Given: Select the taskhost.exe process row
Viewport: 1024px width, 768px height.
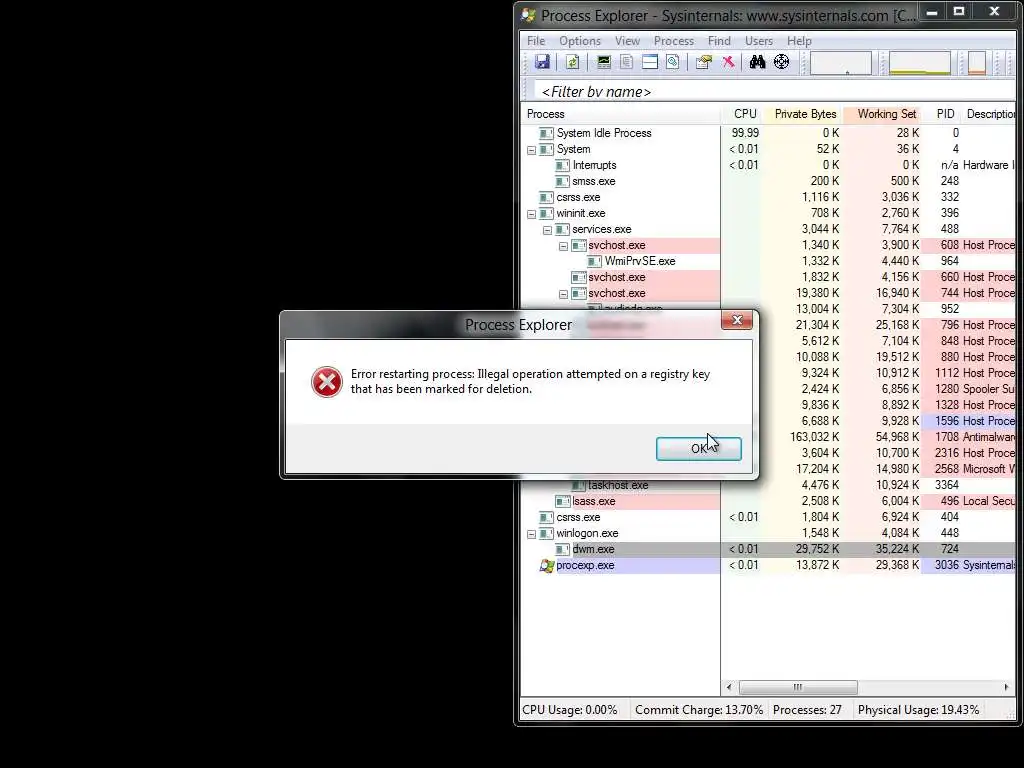Looking at the screenshot, I should click(769, 485).
